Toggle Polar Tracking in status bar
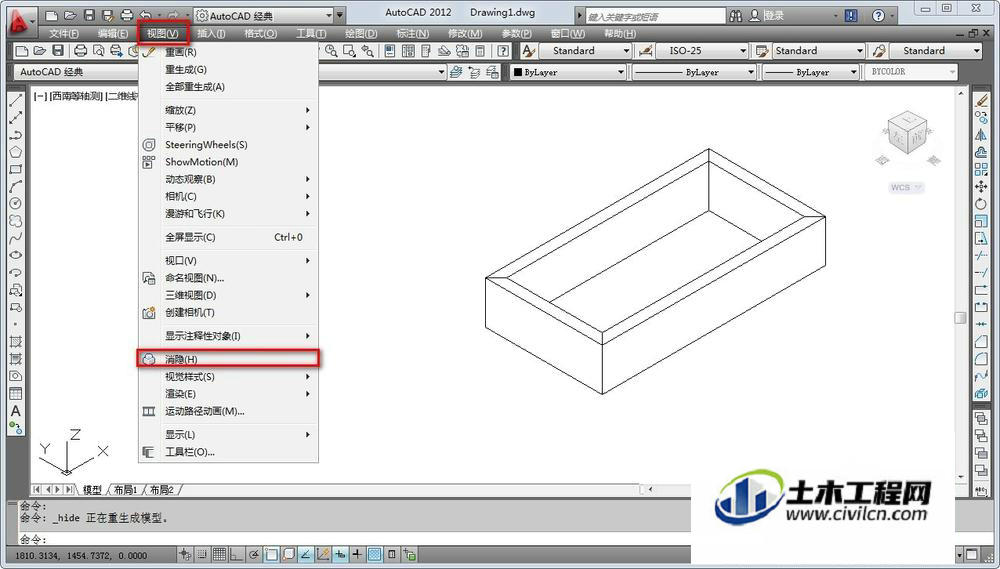Screen dimensions: 1000x569 pyautogui.click(x=254, y=554)
